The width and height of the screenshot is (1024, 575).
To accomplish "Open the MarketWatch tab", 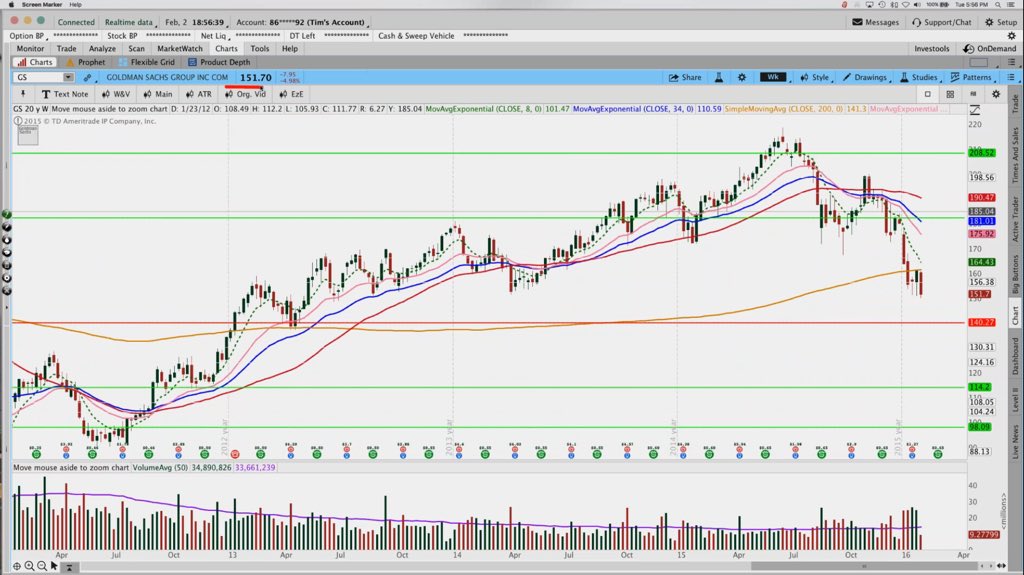I will coord(180,48).
